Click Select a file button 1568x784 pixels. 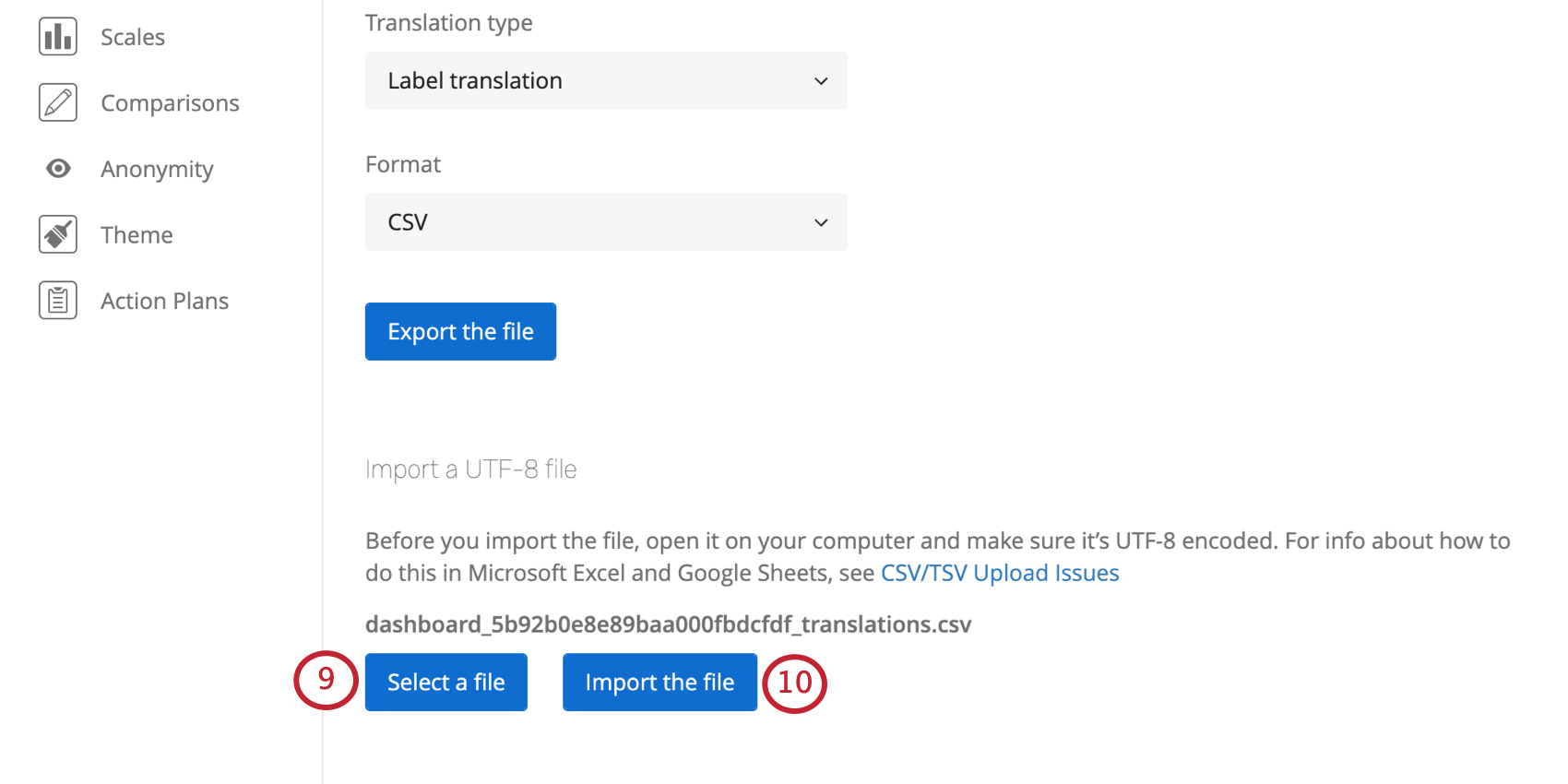click(446, 683)
